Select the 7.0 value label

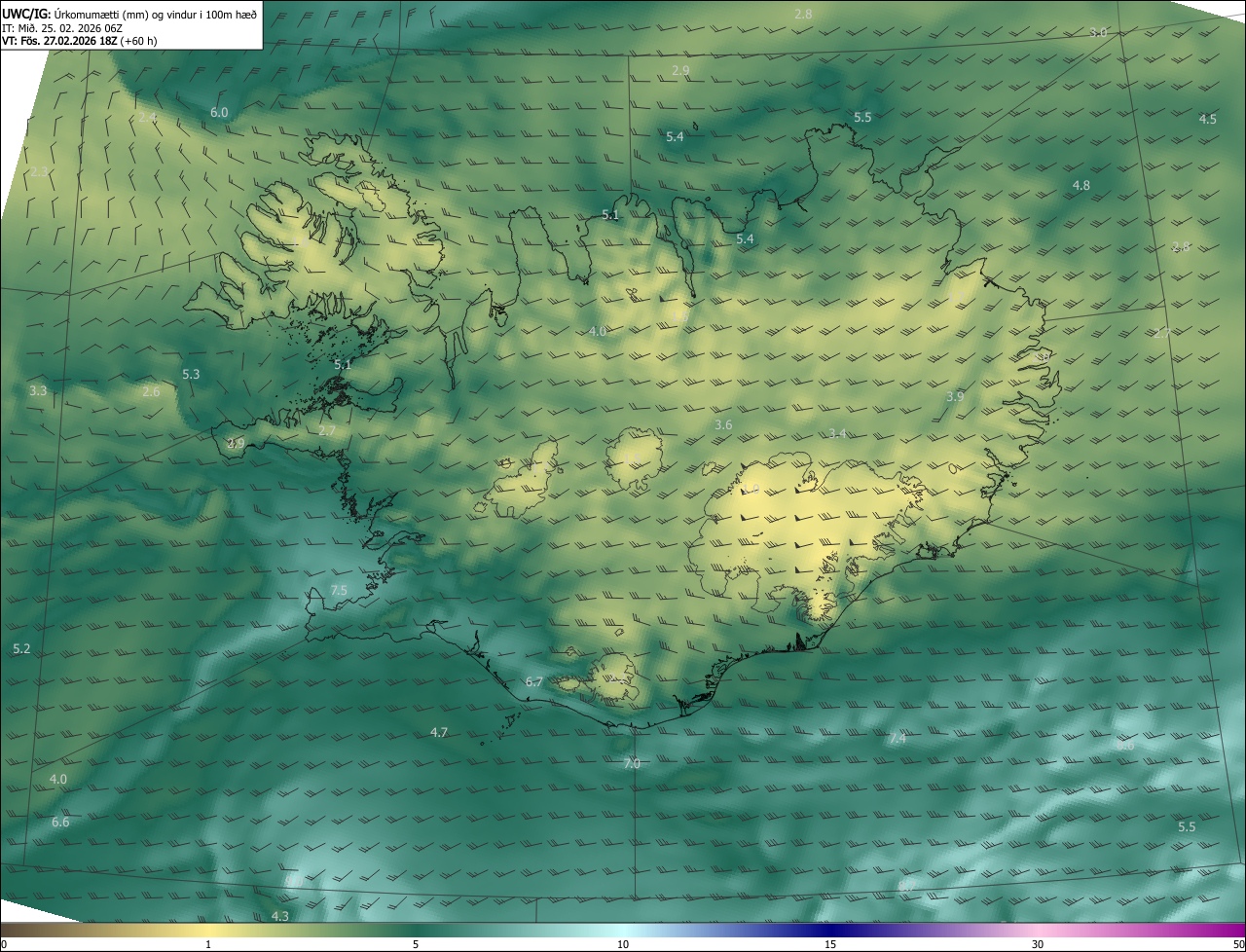point(632,764)
